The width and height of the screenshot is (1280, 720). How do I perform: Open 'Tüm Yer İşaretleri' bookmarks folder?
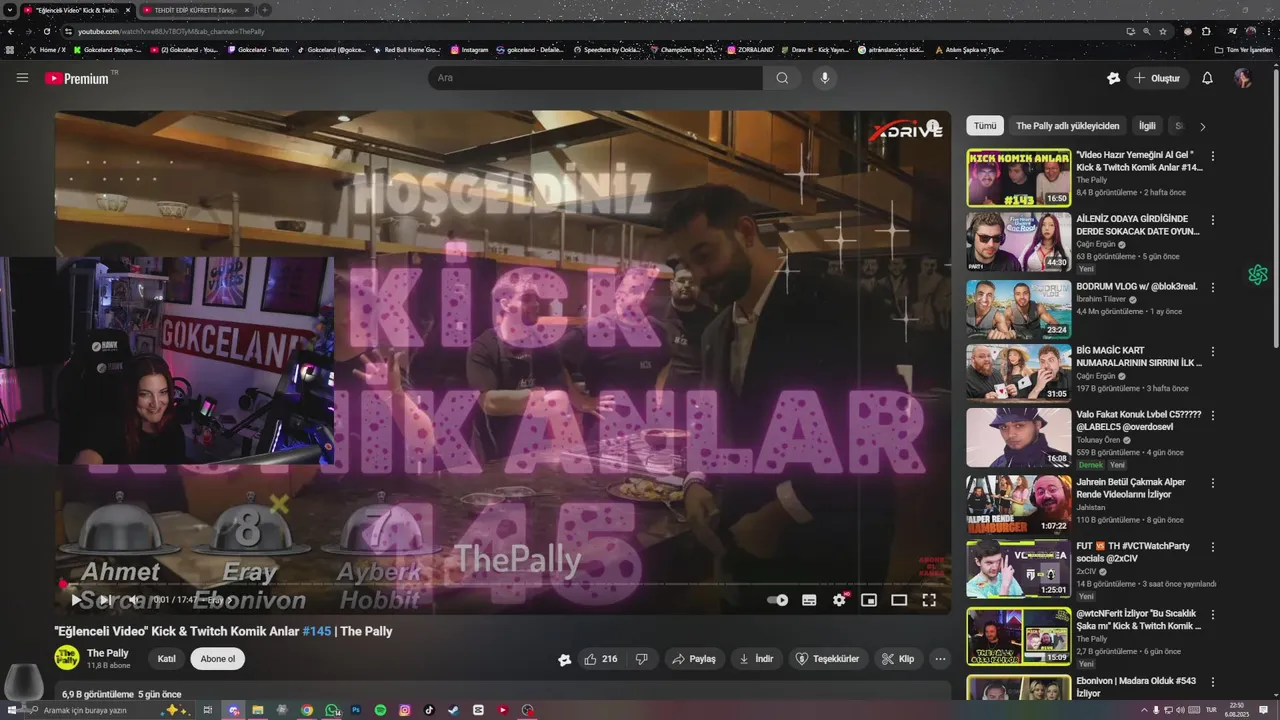coord(1243,49)
